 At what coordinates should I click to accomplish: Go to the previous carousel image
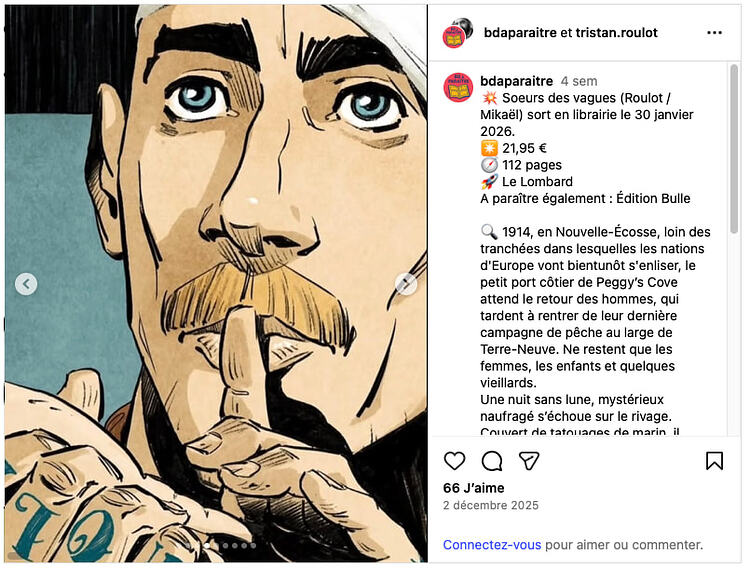point(27,284)
